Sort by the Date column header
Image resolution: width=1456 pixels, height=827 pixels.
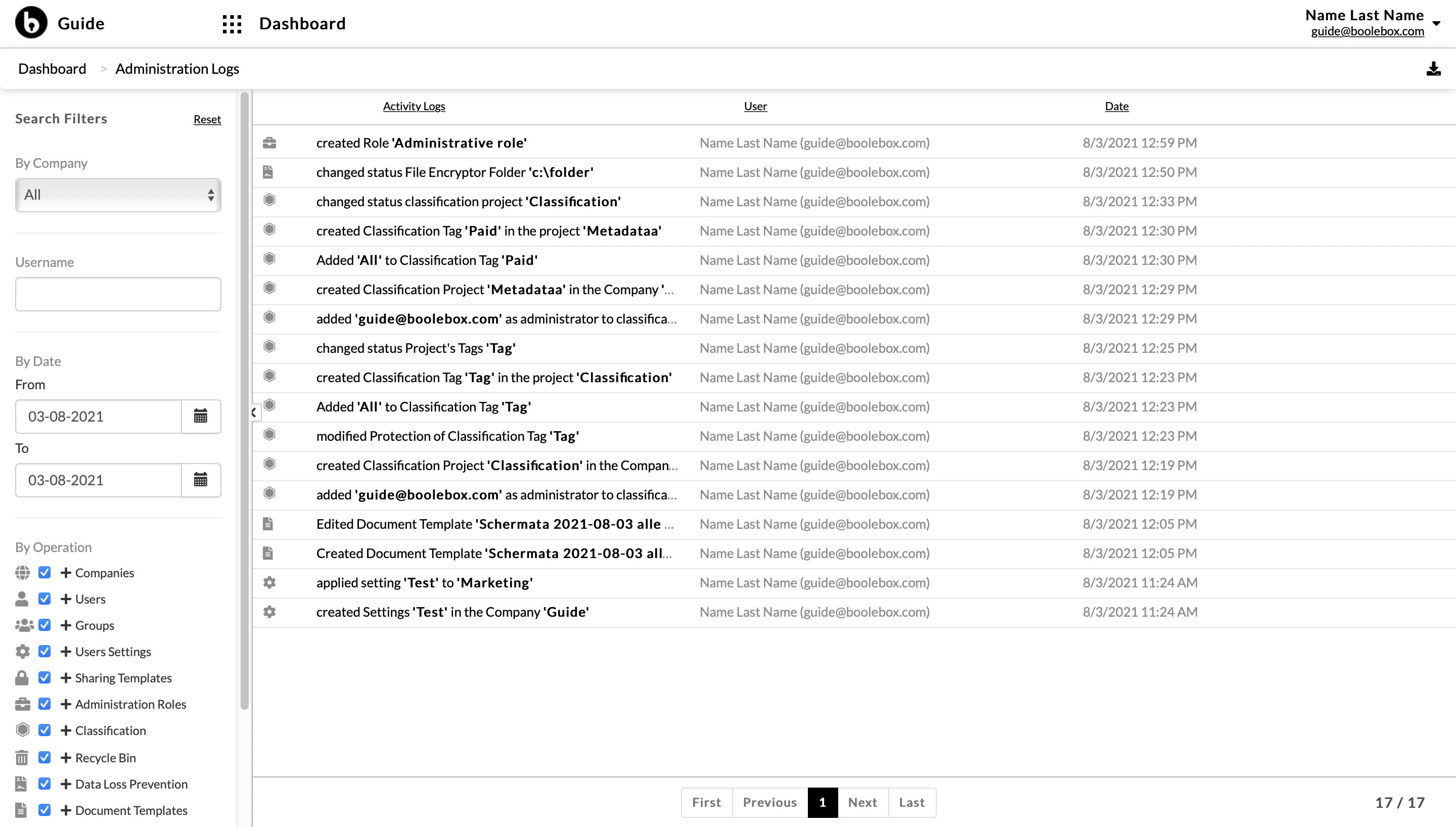pos(1116,106)
